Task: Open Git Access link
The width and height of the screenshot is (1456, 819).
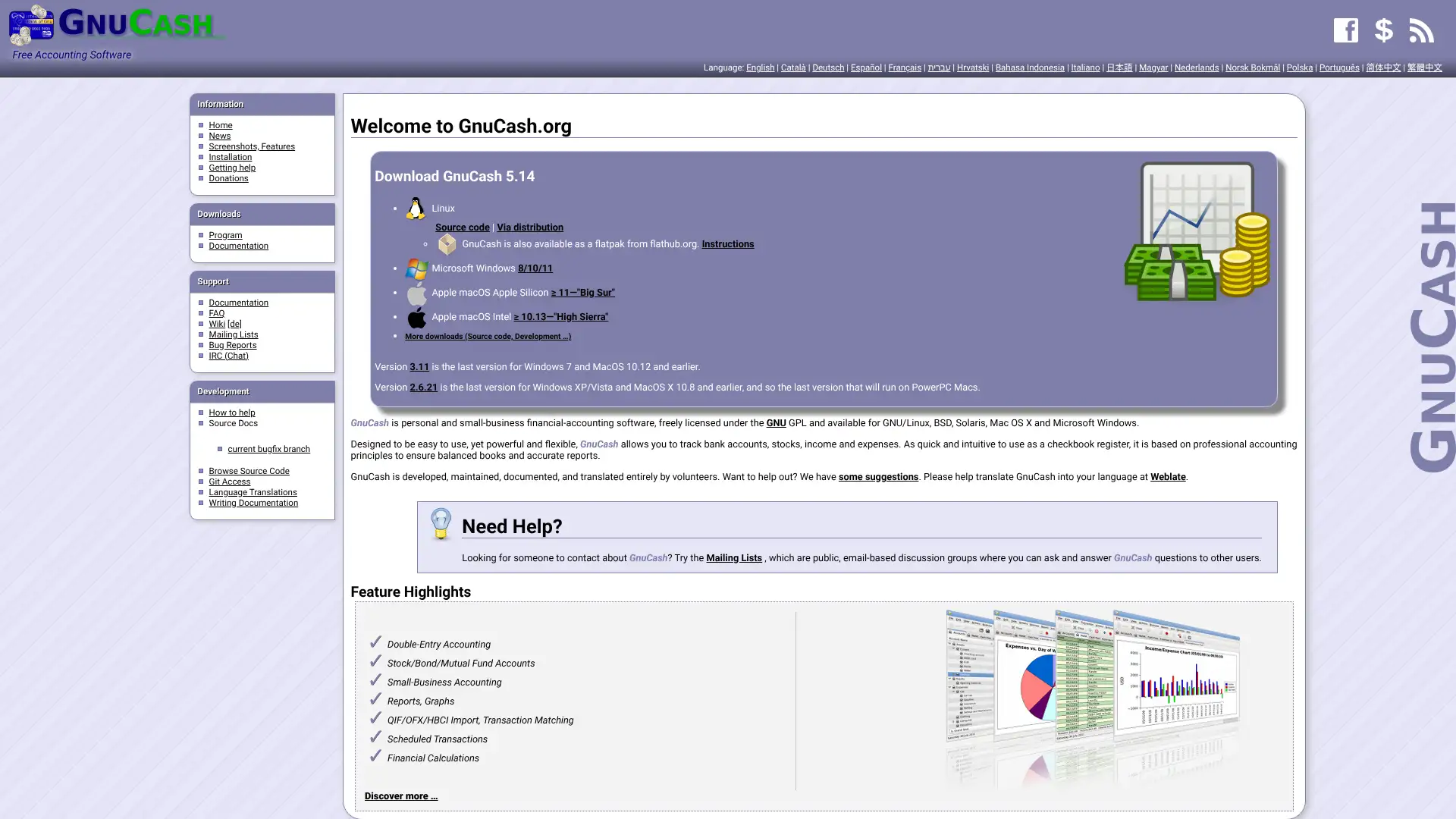Action: (229, 482)
